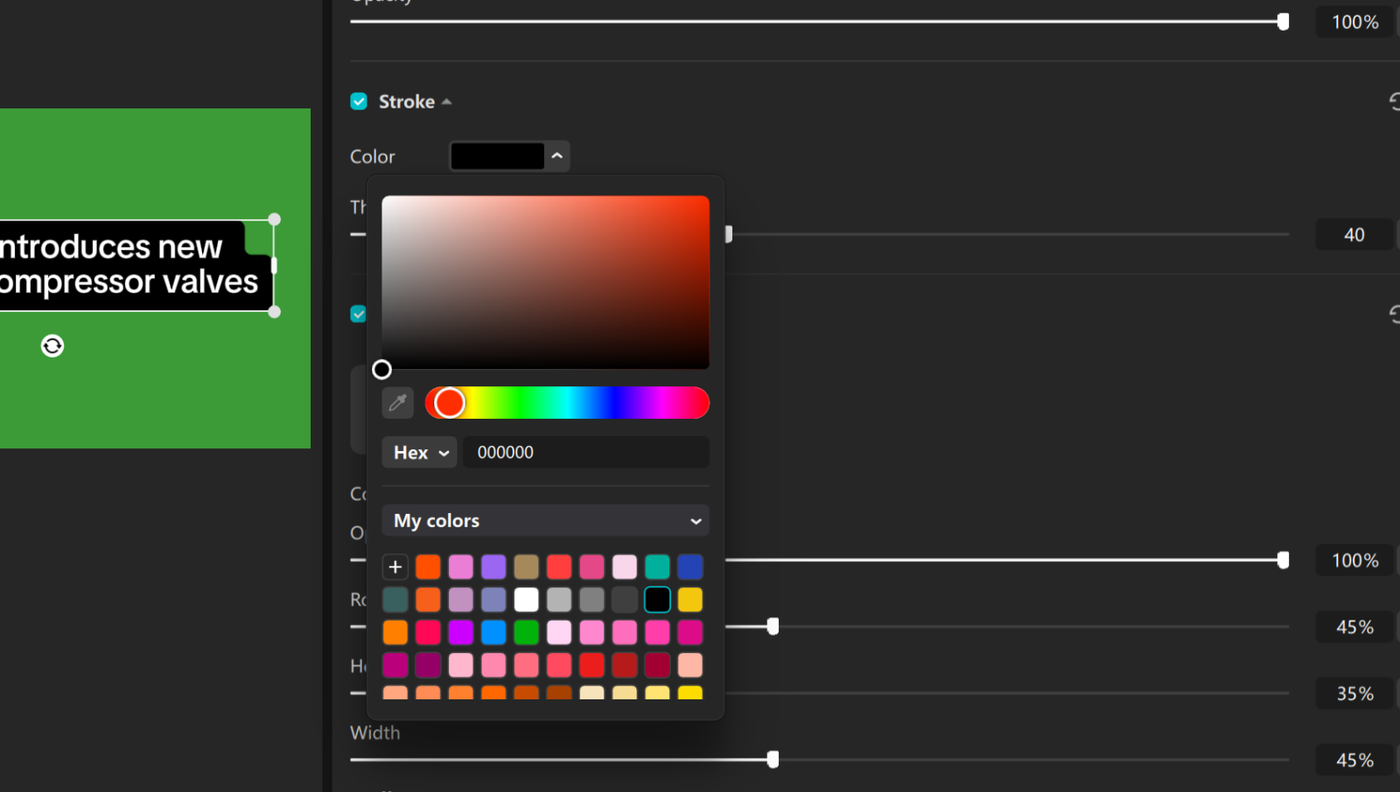
Task: Click the bottom-right corner handle of the text box
Action: pos(274,312)
